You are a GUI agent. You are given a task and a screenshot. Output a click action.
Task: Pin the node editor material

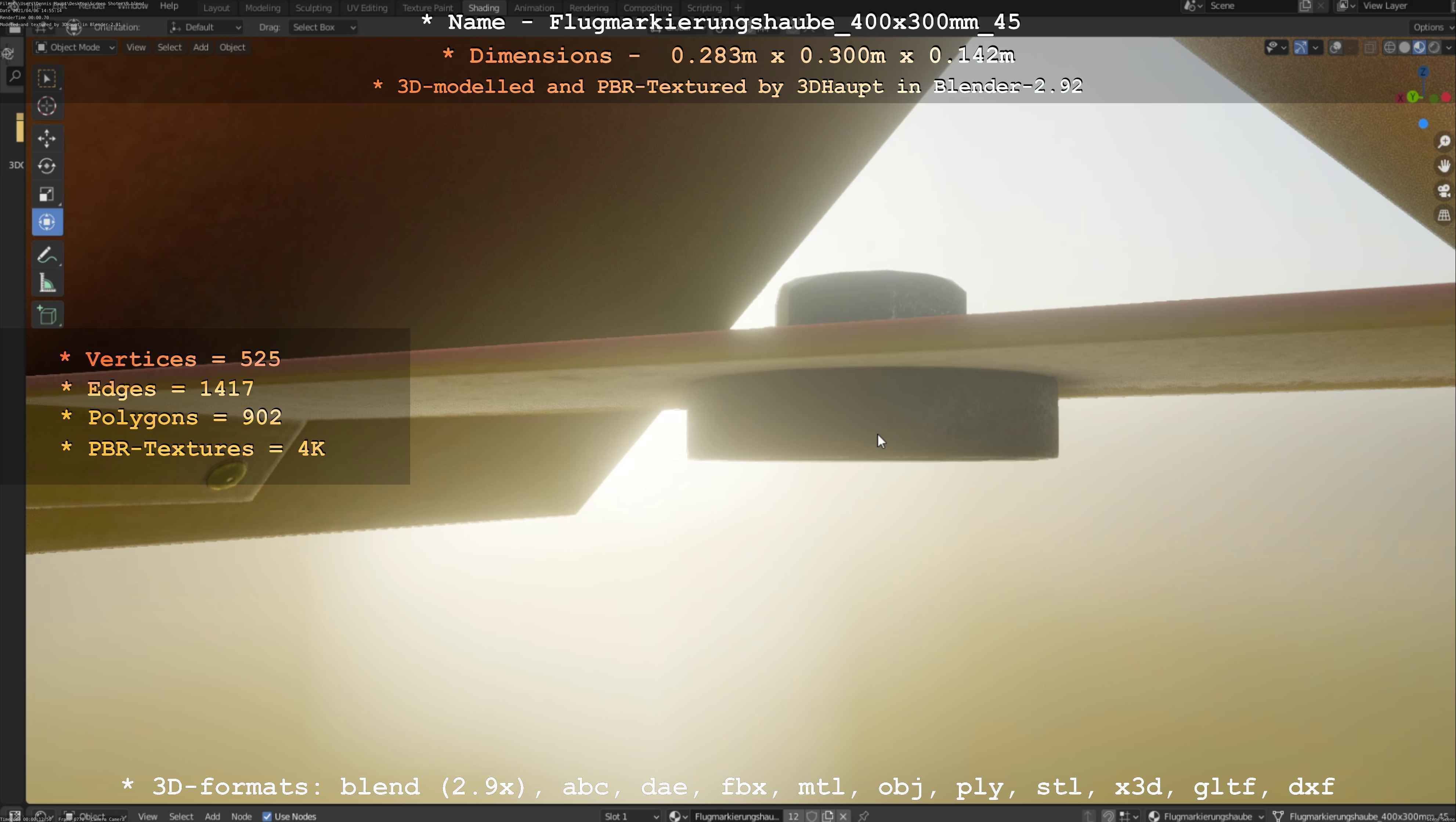pos(864,816)
